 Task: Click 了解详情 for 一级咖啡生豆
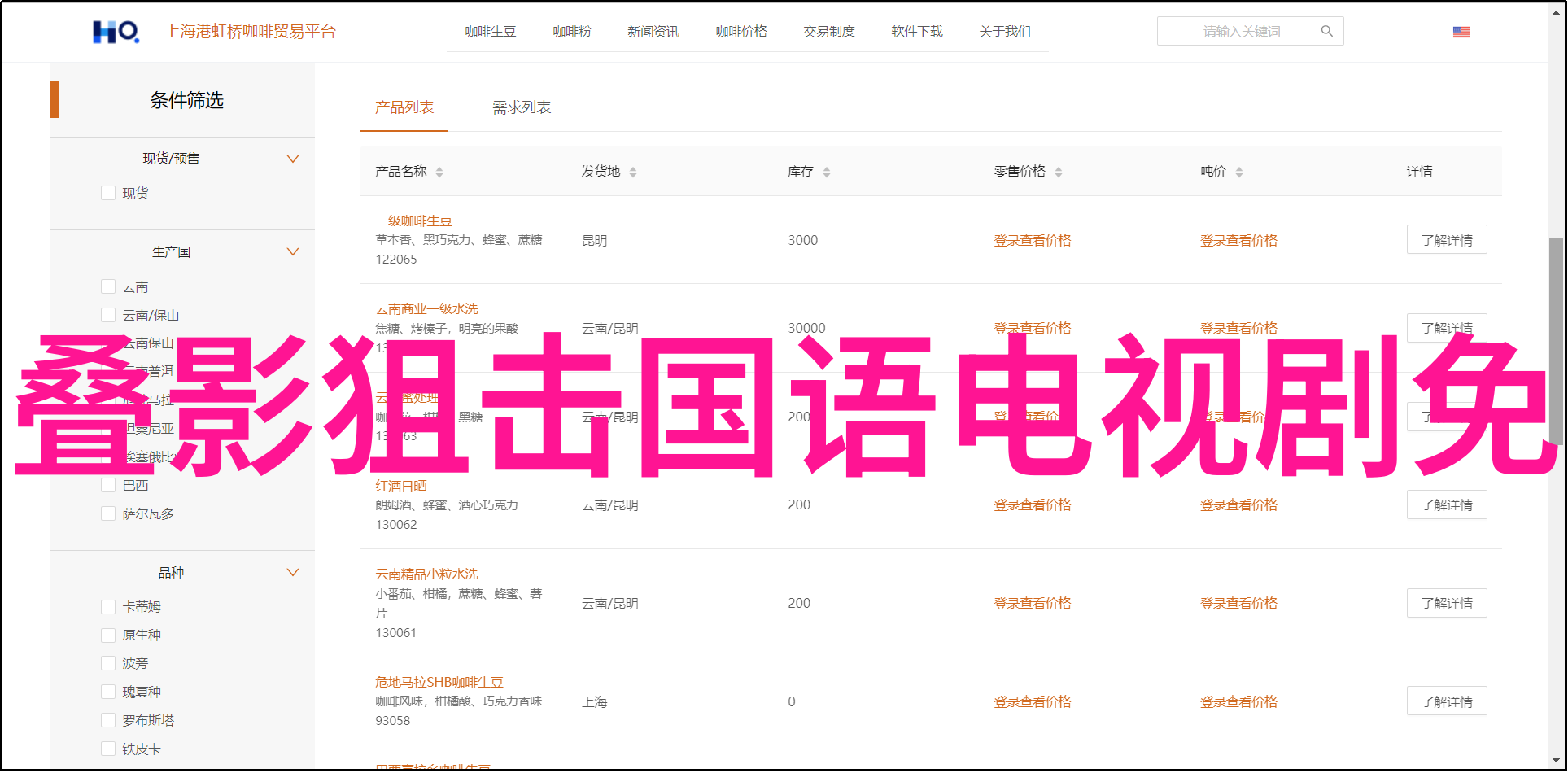[x=1447, y=240]
